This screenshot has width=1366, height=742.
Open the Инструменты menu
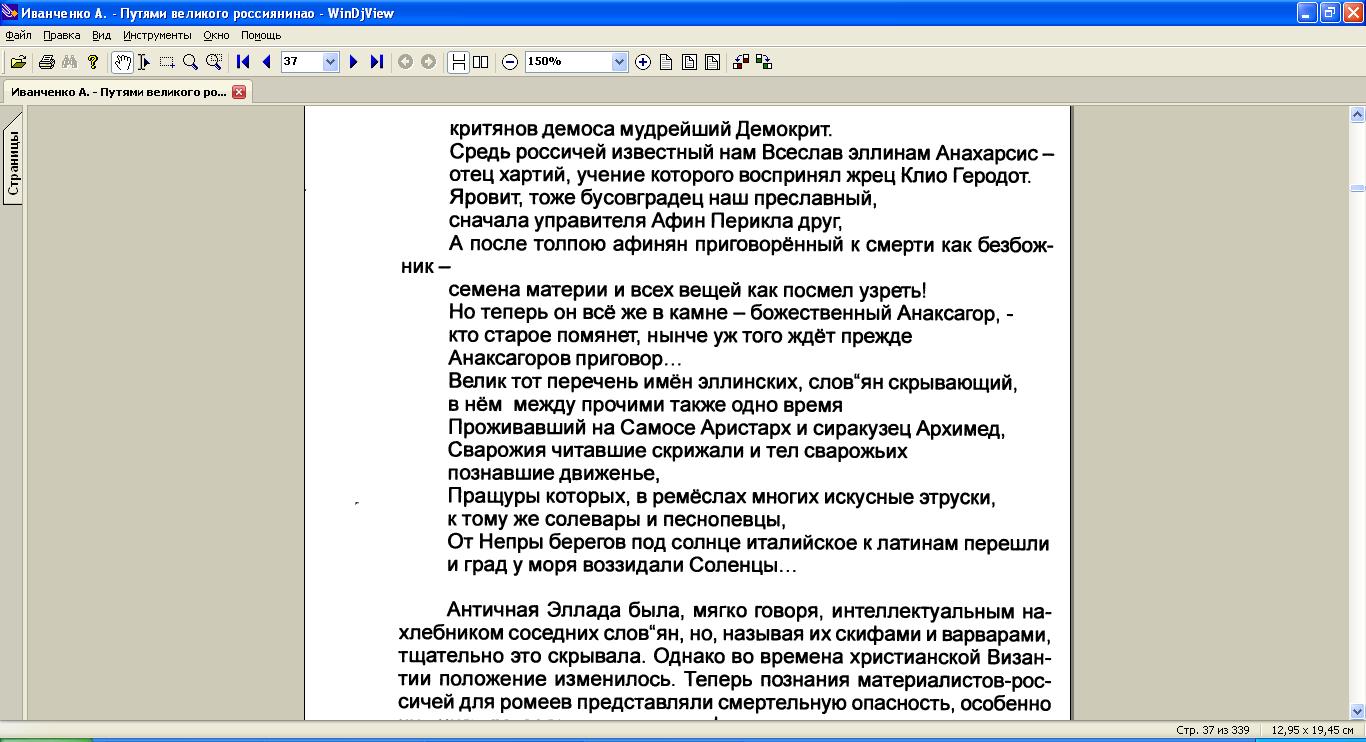coord(157,35)
